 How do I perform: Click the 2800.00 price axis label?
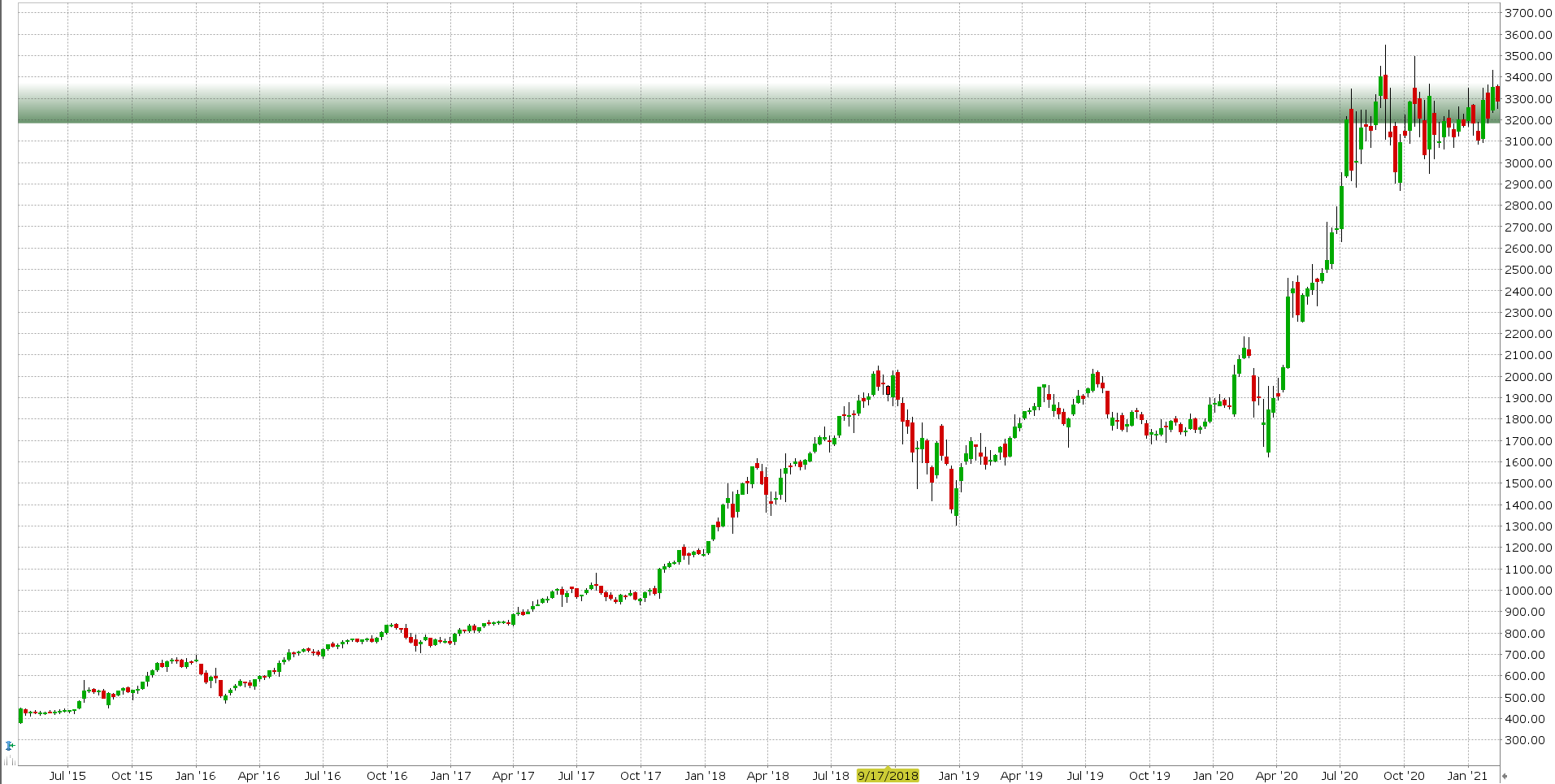pos(1528,206)
